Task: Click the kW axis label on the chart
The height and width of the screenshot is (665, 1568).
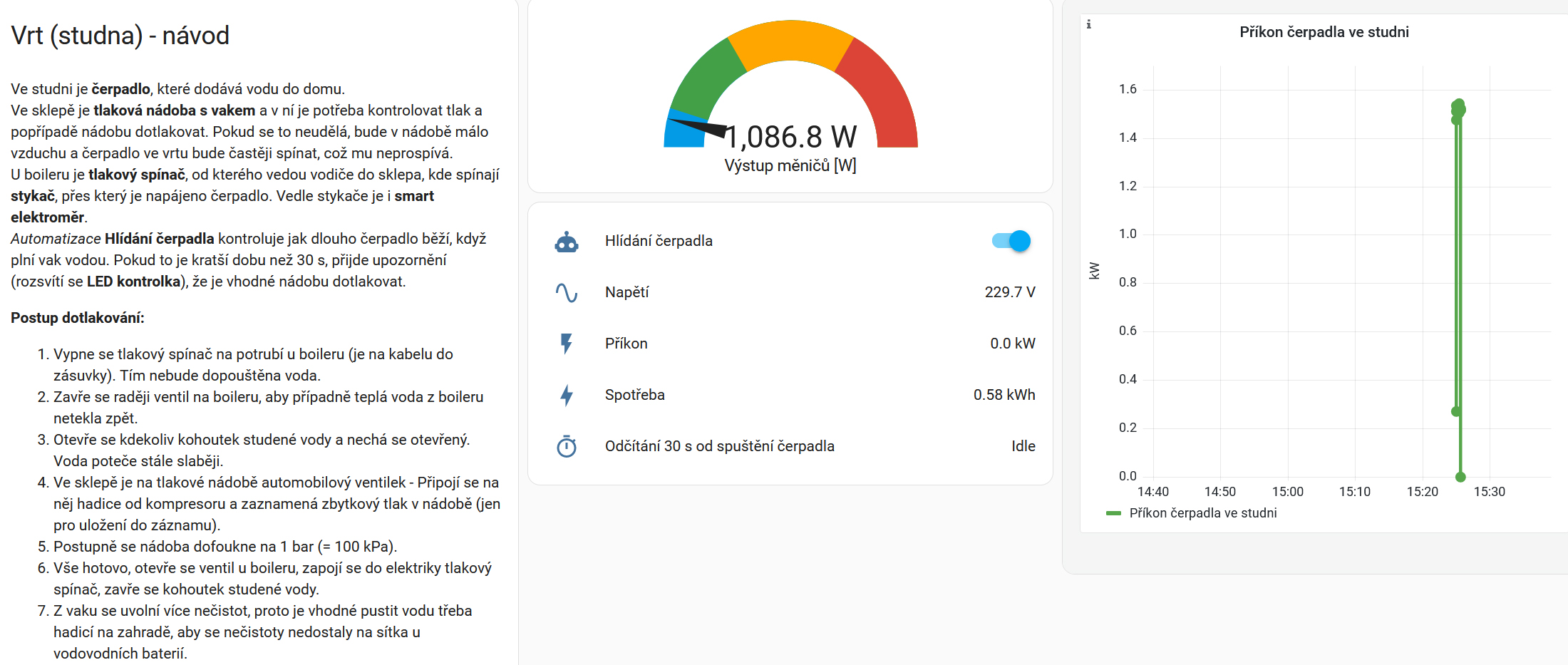Action: pos(1095,271)
